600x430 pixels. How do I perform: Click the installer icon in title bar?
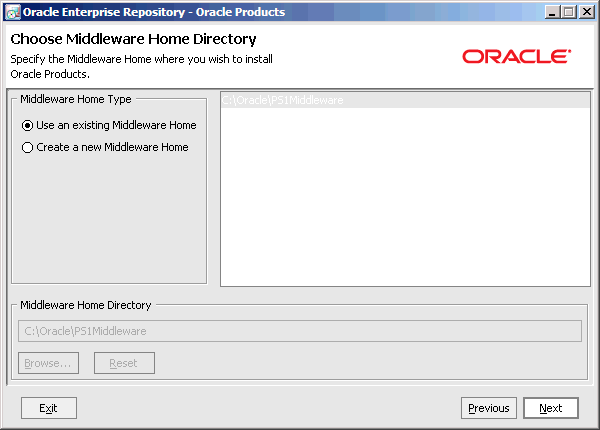pos(13,12)
